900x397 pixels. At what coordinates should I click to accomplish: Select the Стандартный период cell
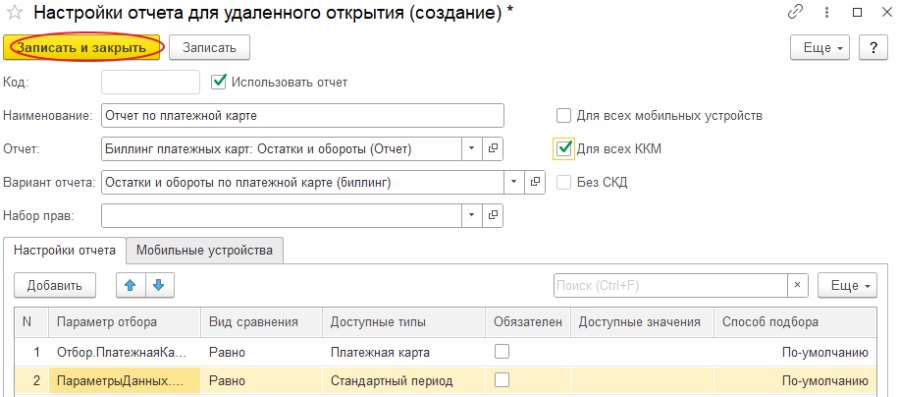[x=404, y=380]
